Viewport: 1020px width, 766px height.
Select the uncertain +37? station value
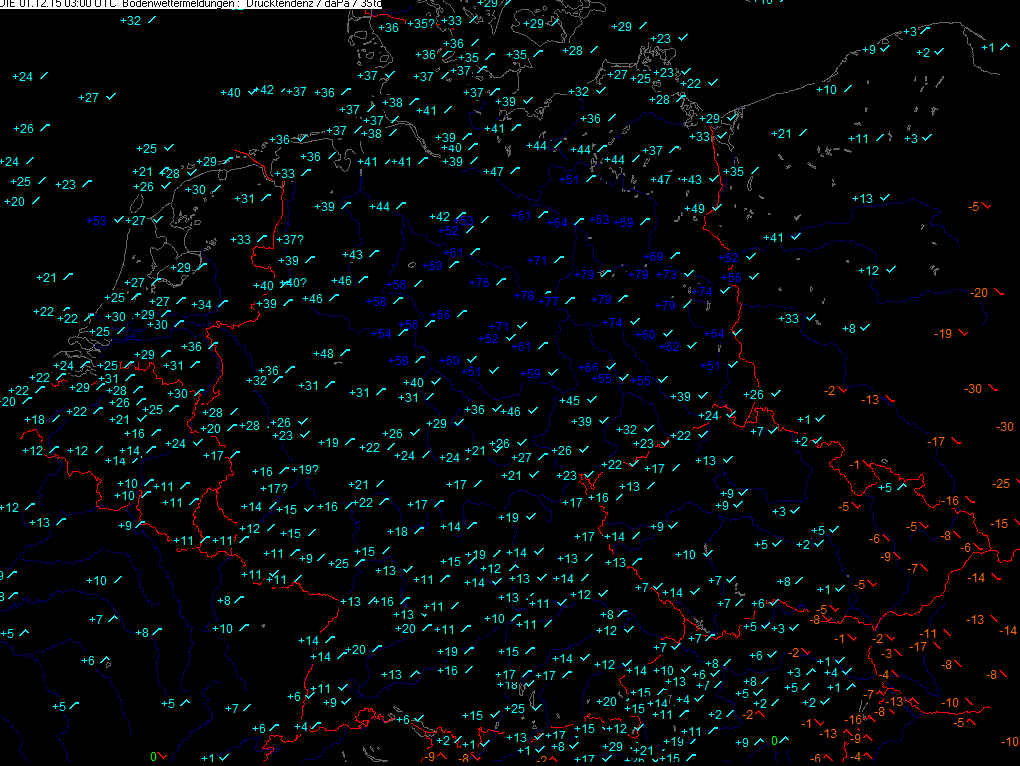point(289,239)
